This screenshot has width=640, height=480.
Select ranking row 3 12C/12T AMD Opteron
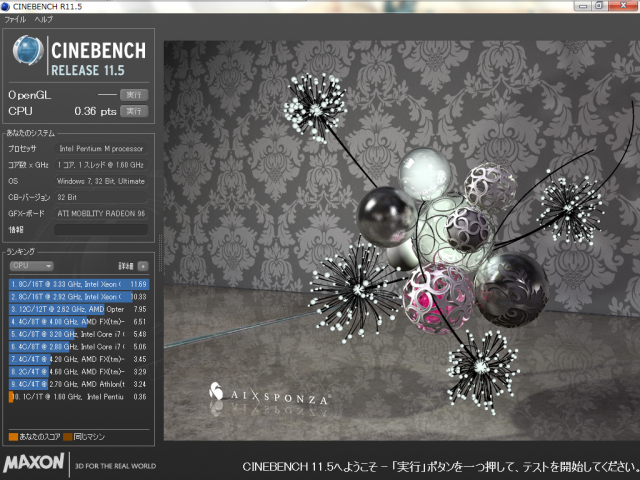tap(79, 309)
